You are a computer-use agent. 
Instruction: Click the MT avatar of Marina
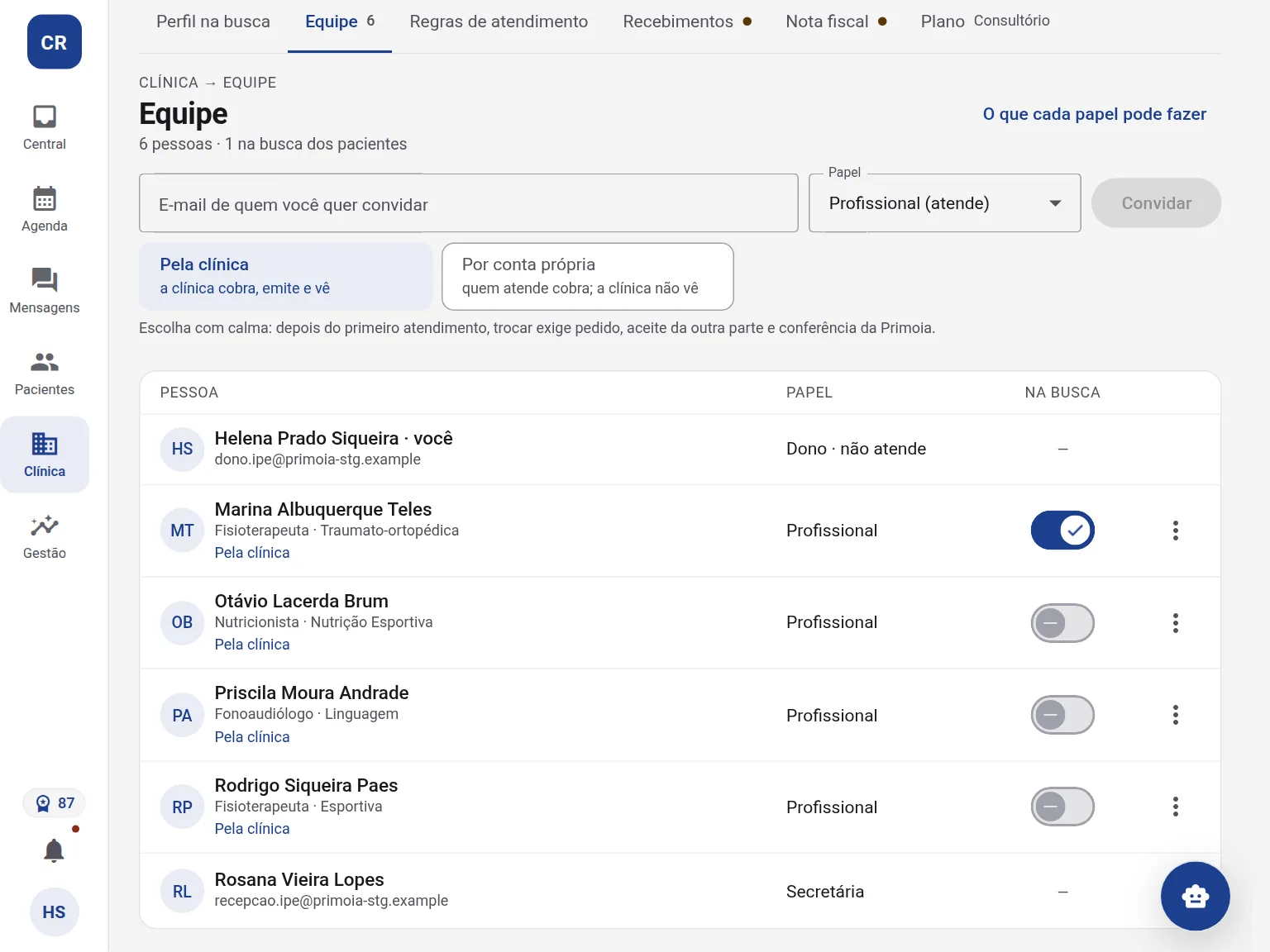[x=182, y=531]
